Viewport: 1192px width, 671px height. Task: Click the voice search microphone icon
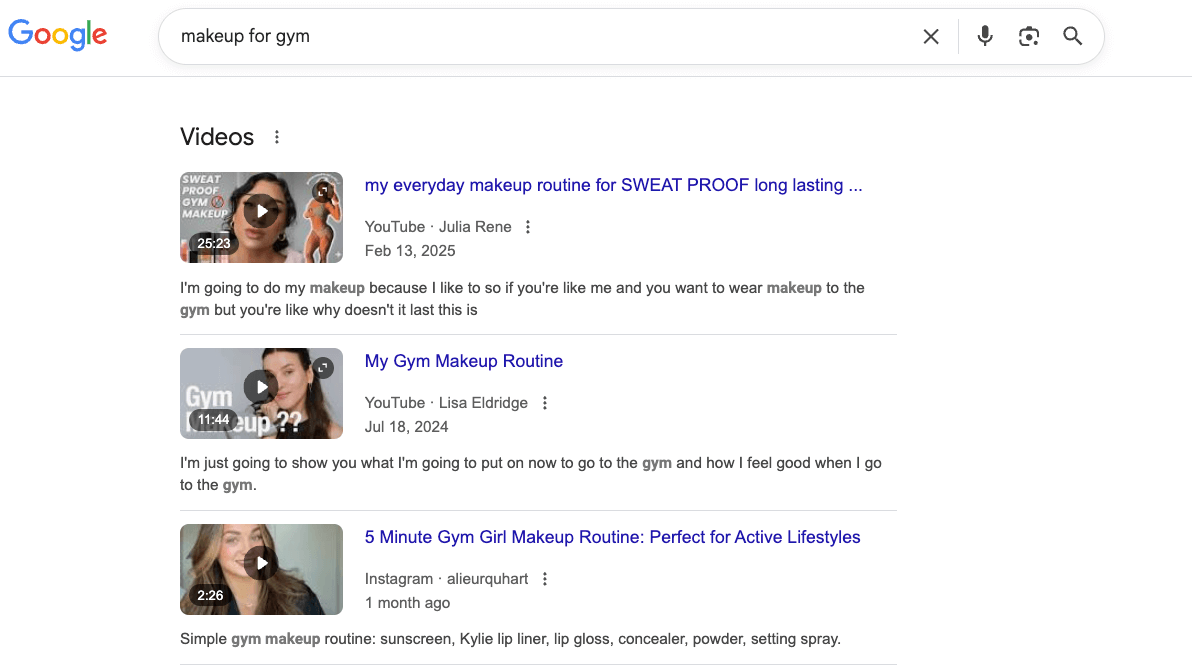(x=984, y=36)
